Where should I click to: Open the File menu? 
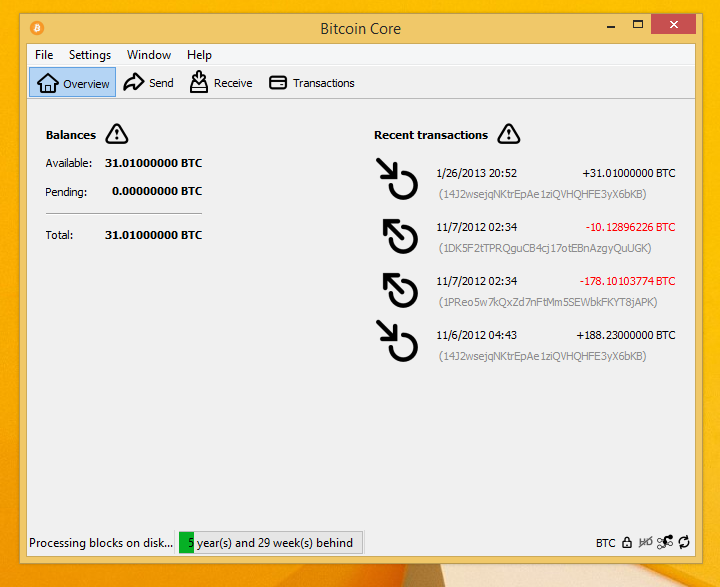point(44,55)
